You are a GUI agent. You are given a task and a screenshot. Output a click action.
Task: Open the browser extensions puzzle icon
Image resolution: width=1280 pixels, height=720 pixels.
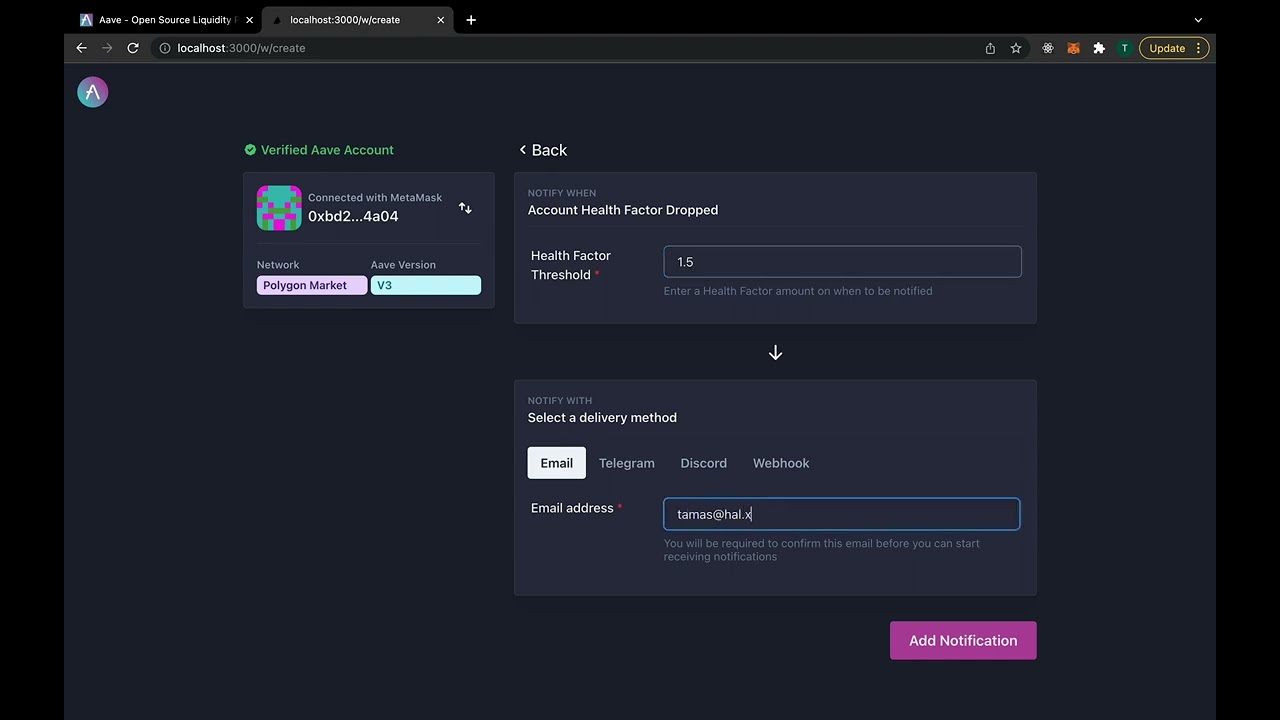coord(1099,48)
